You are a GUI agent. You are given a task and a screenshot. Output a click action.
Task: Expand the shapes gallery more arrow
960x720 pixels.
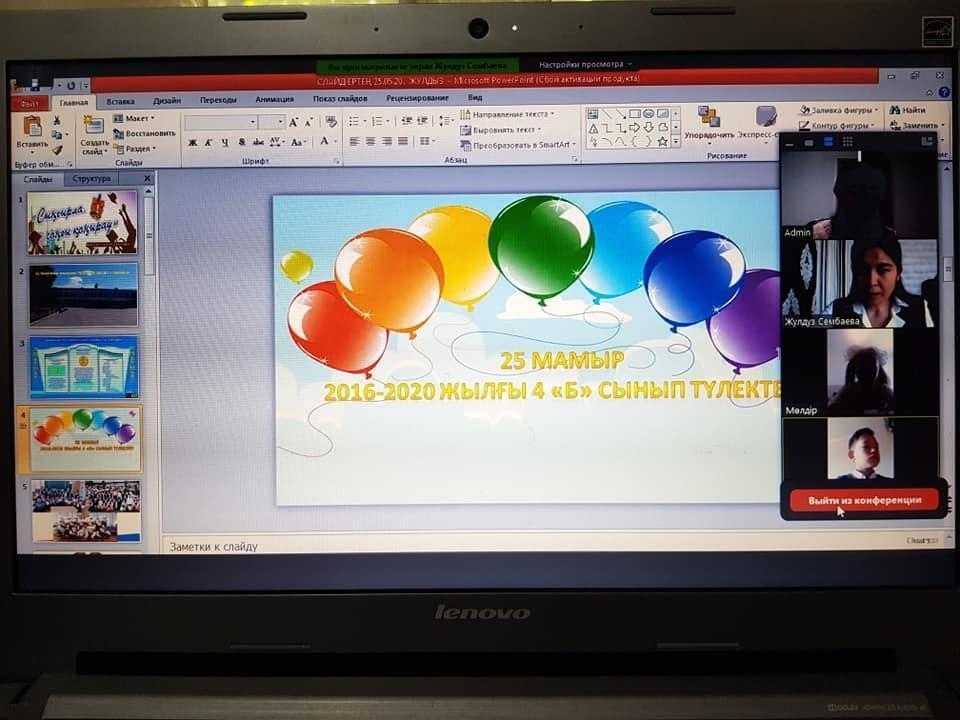[x=676, y=142]
